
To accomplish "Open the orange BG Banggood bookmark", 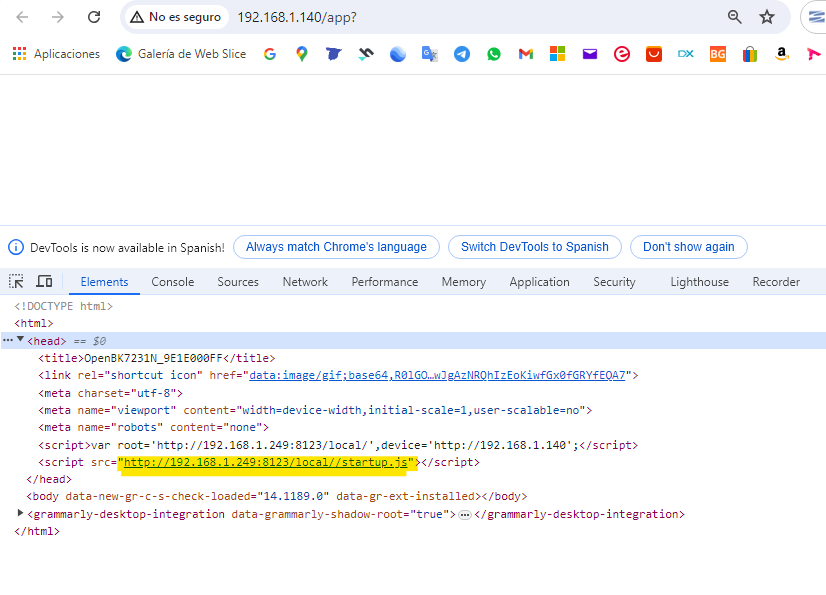I will (717, 54).
